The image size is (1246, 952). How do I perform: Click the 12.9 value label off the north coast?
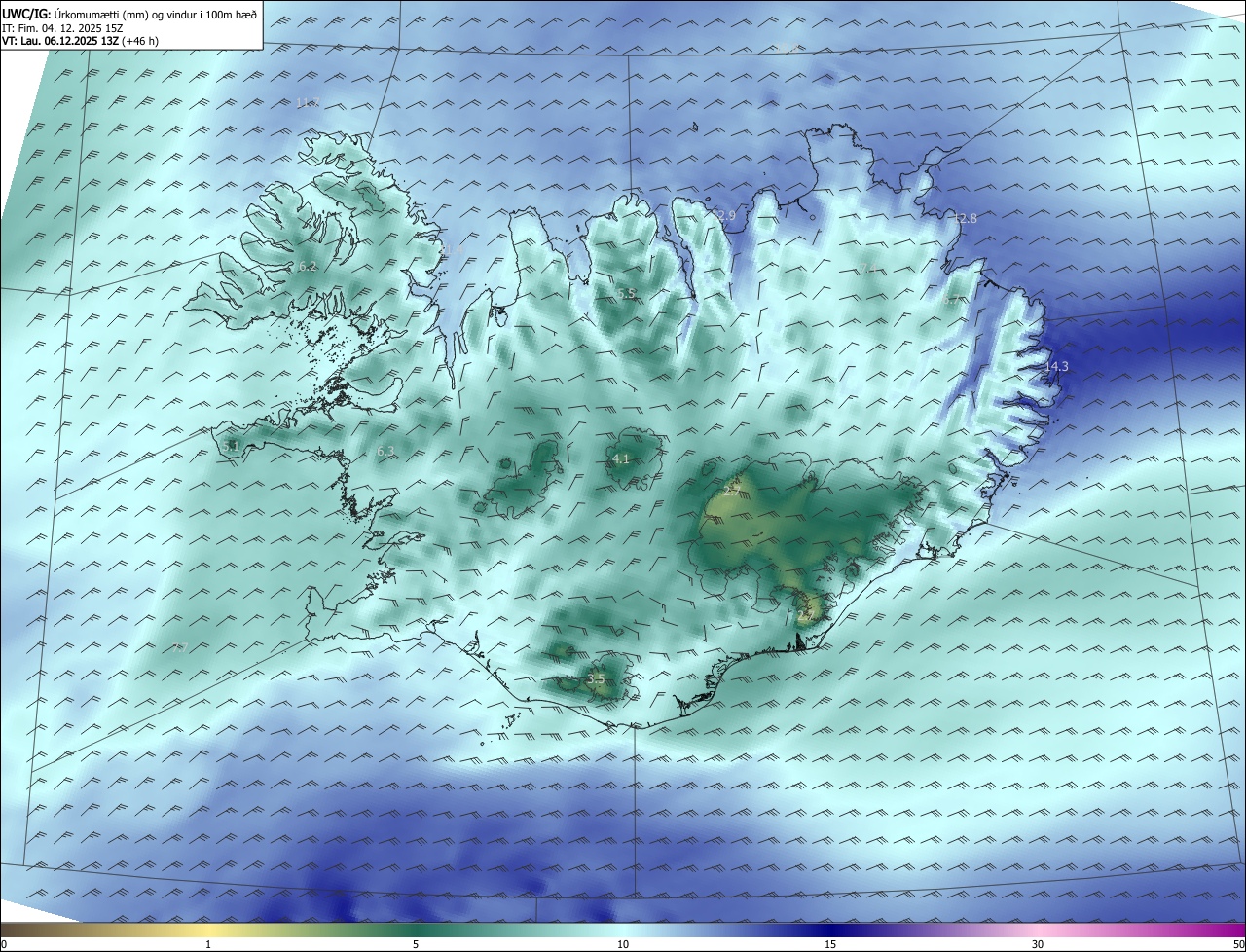723,216
